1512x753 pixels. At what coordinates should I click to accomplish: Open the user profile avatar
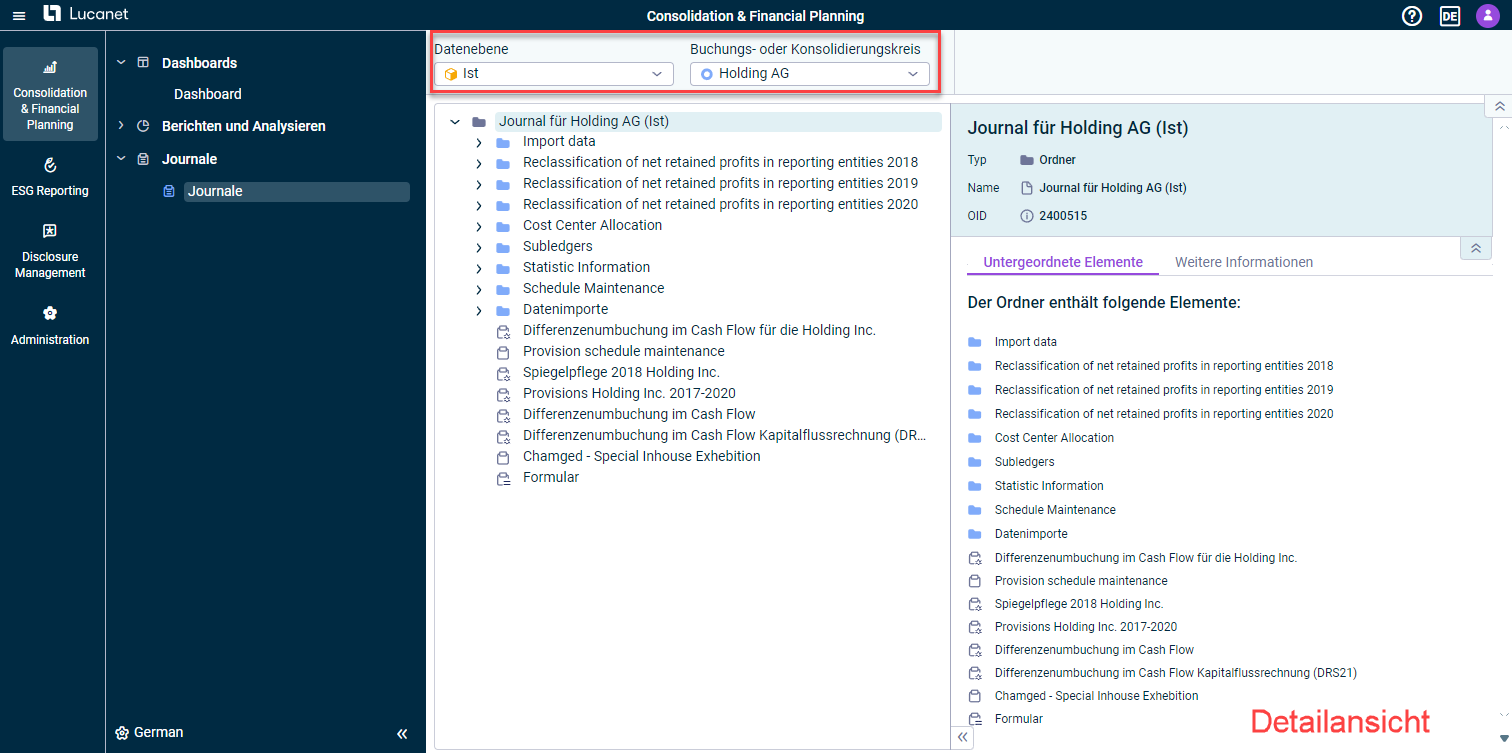pos(1487,16)
